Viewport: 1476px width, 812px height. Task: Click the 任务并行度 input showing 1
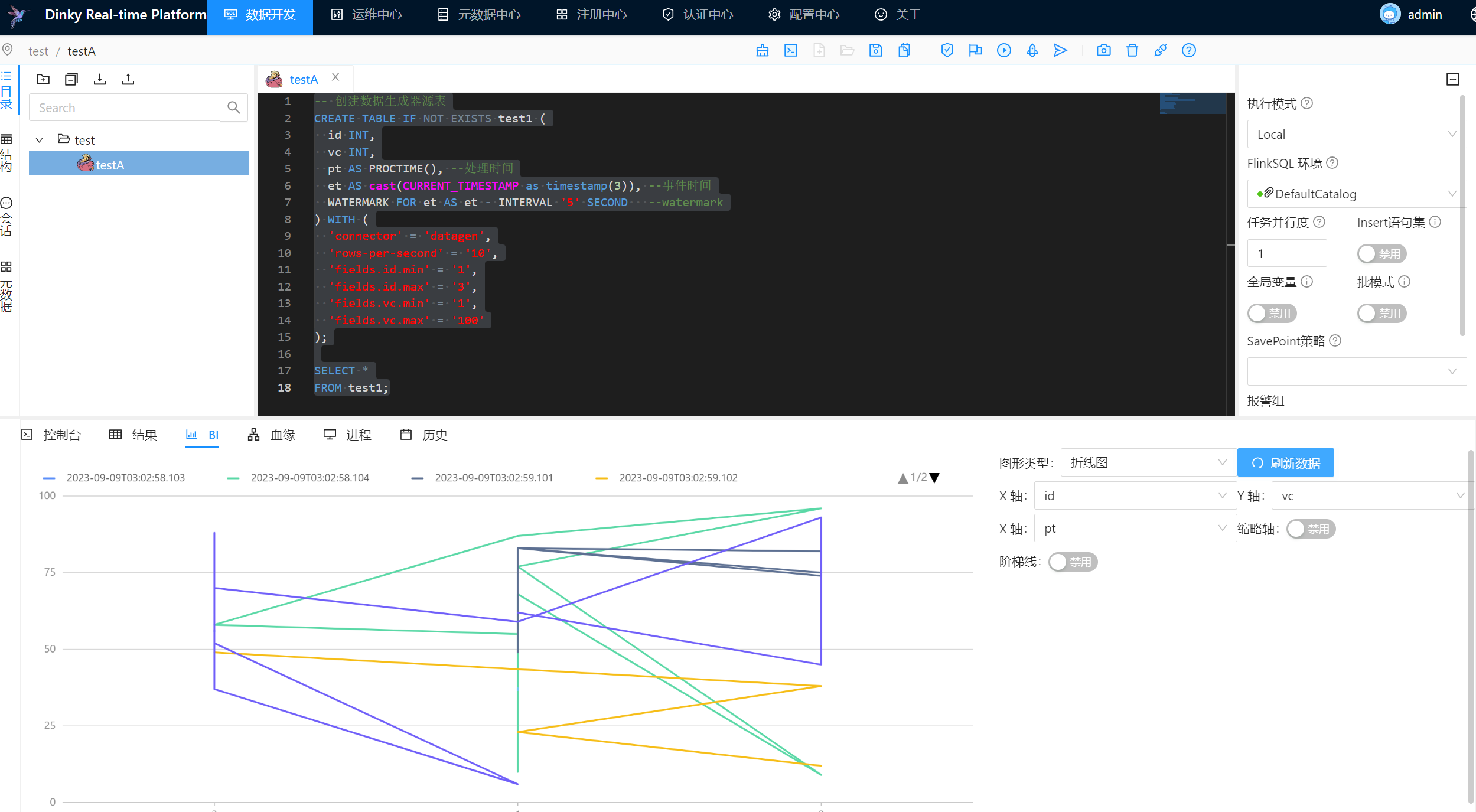tap(1287, 253)
